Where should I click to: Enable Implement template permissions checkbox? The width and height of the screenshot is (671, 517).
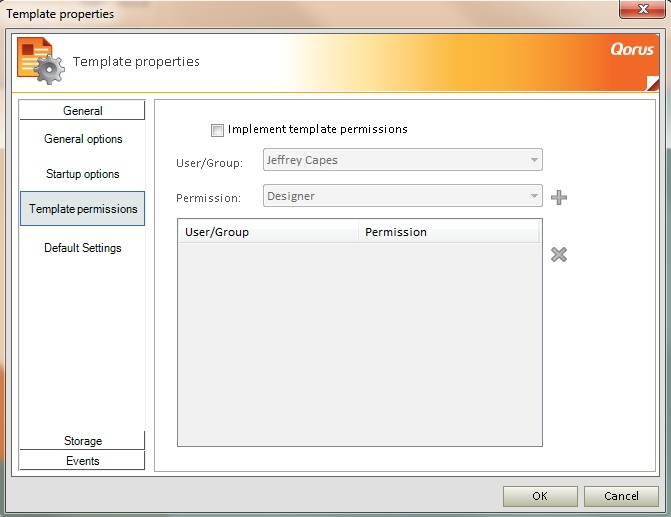(x=217, y=130)
